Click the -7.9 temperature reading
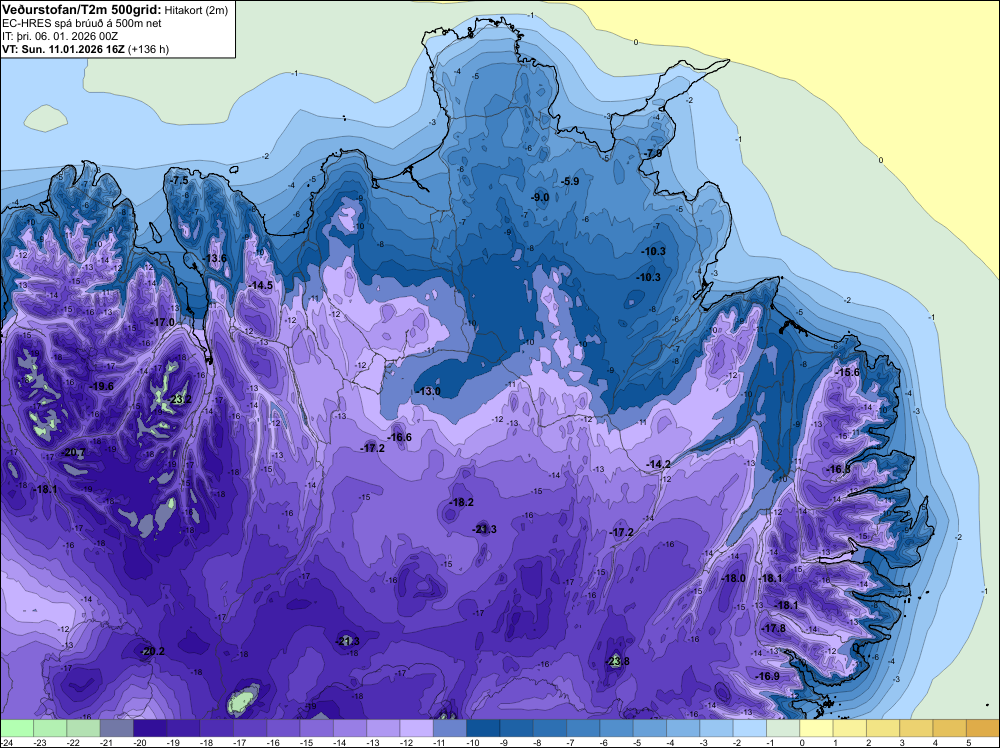1000x748 pixels. point(653,154)
